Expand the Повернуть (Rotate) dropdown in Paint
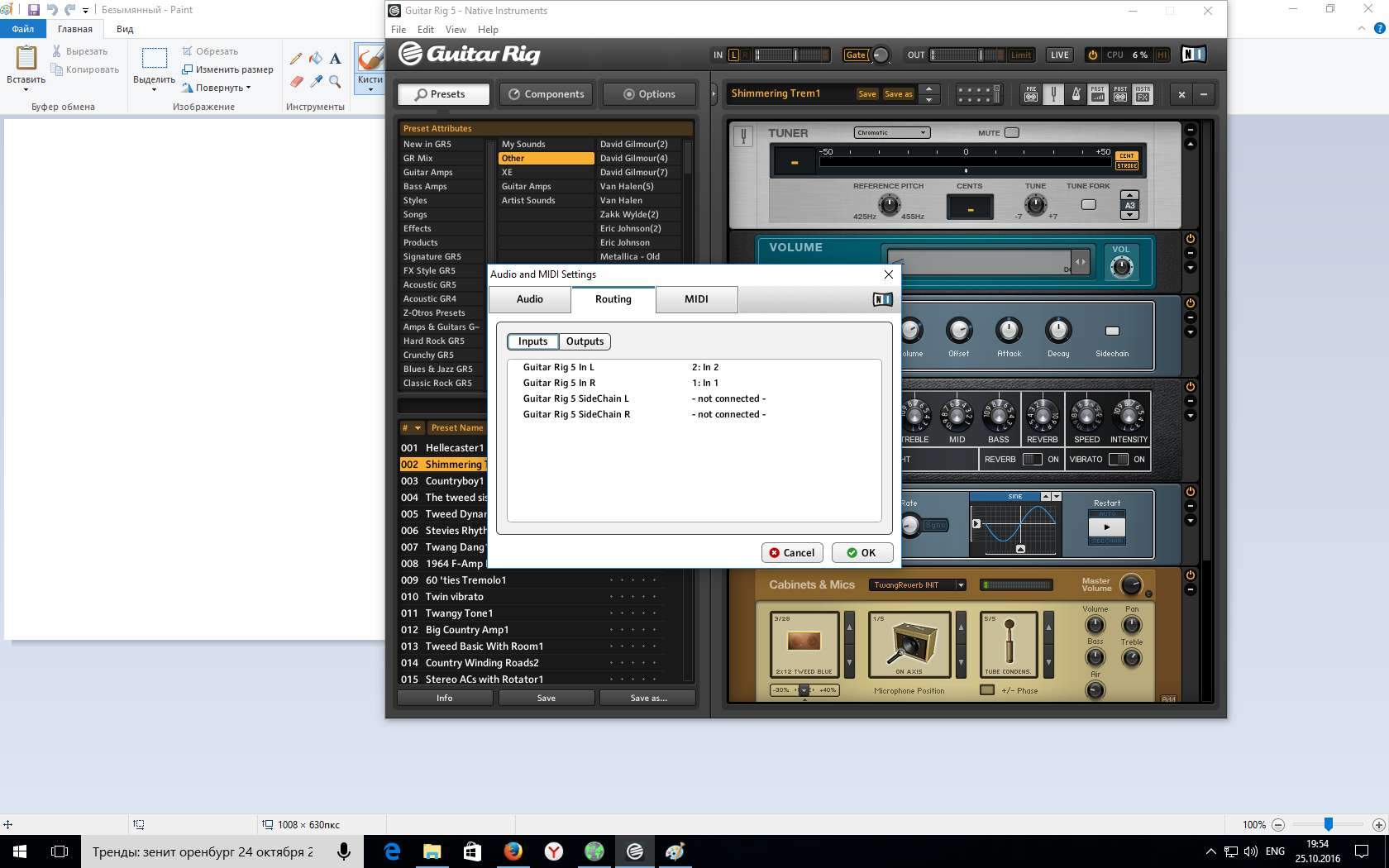 (x=217, y=88)
